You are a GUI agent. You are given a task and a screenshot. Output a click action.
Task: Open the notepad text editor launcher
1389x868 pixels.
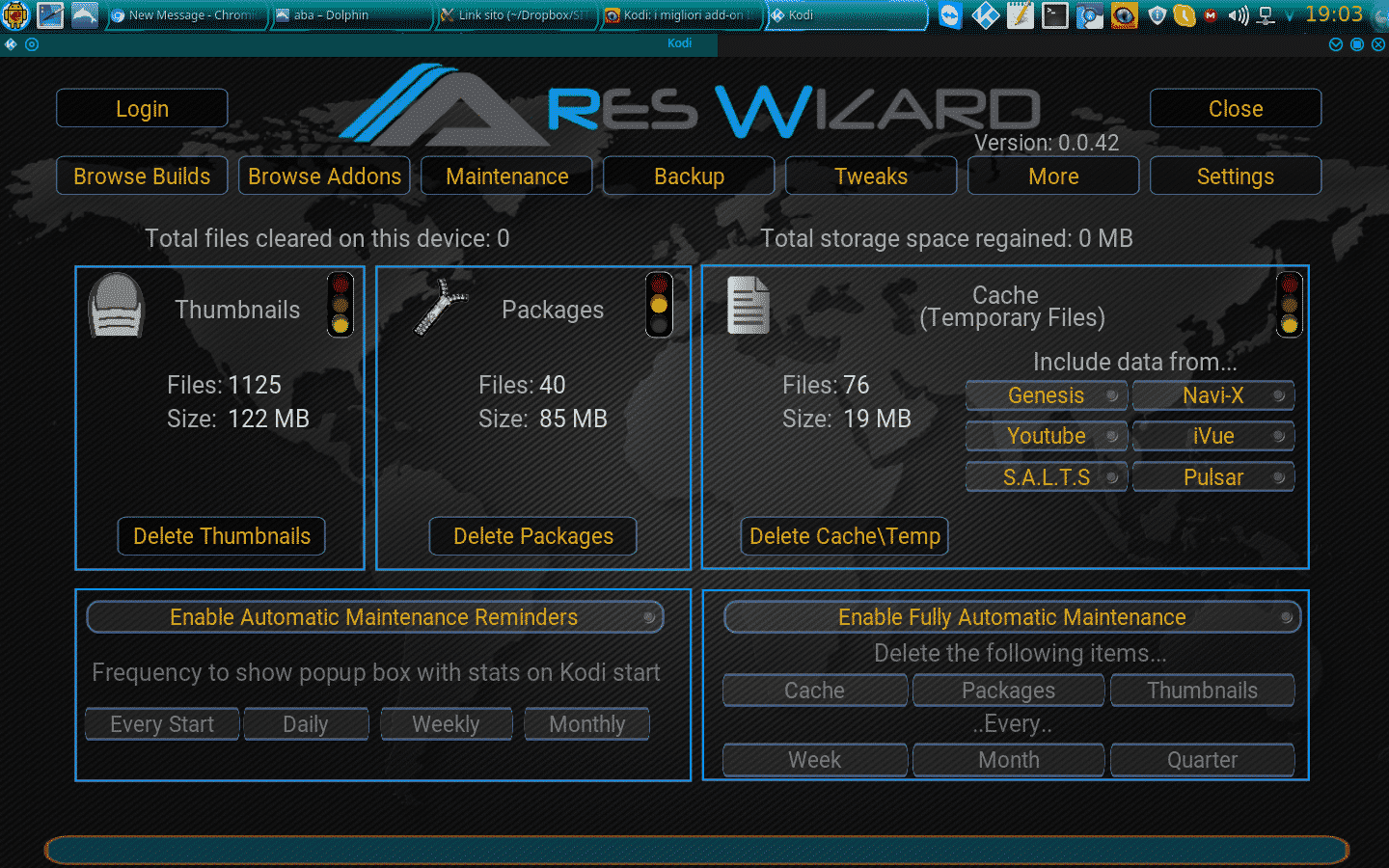1020,15
